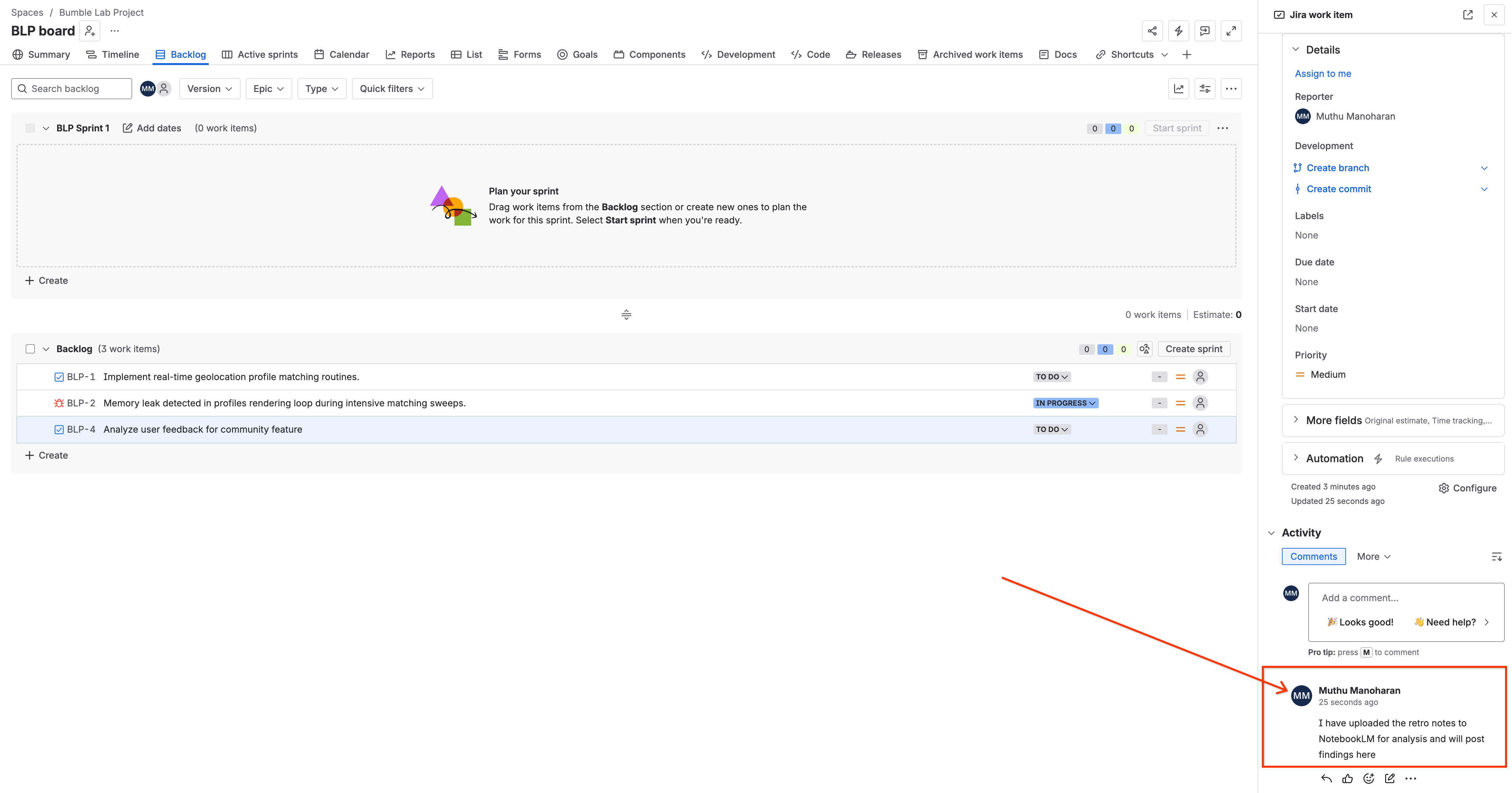Click the share icon in board header
The width and height of the screenshot is (1512, 793).
[x=1152, y=31]
